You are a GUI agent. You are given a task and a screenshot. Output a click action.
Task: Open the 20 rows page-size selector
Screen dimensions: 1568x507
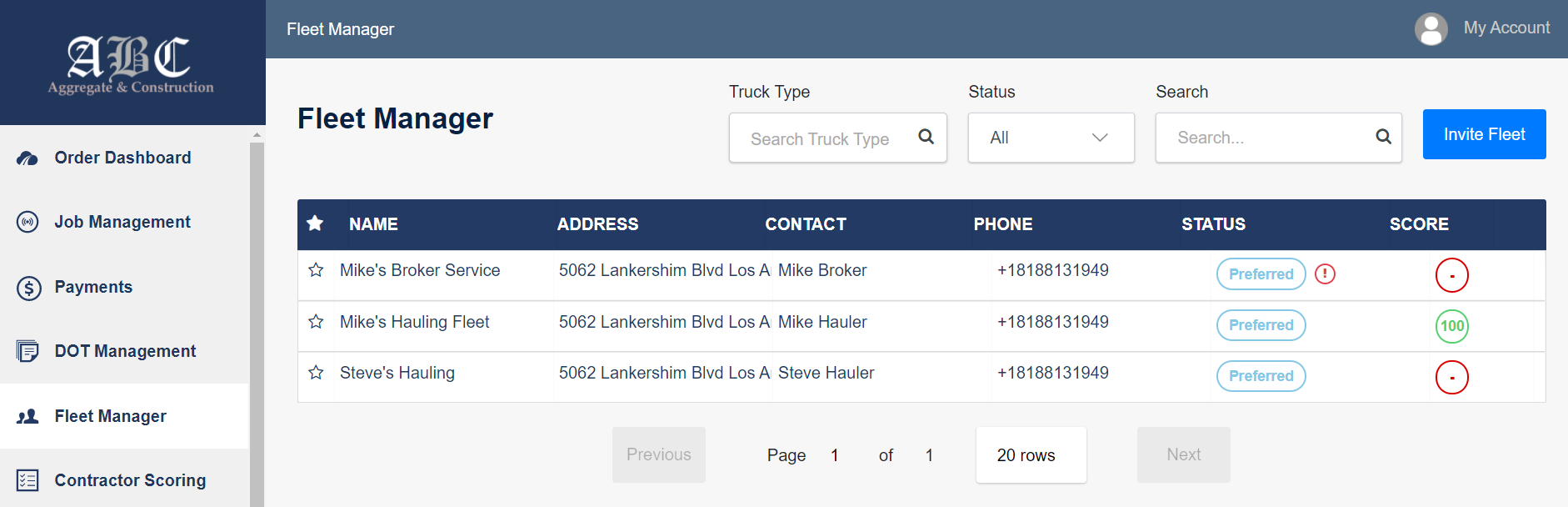pyautogui.click(x=1031, y=454)
